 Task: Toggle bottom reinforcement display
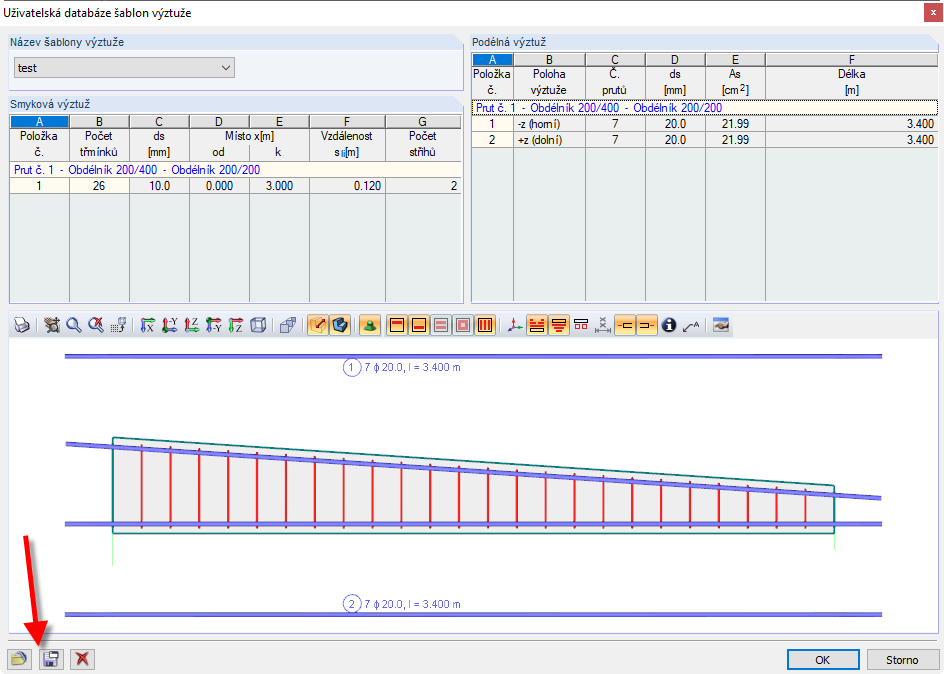click(419, 326)
